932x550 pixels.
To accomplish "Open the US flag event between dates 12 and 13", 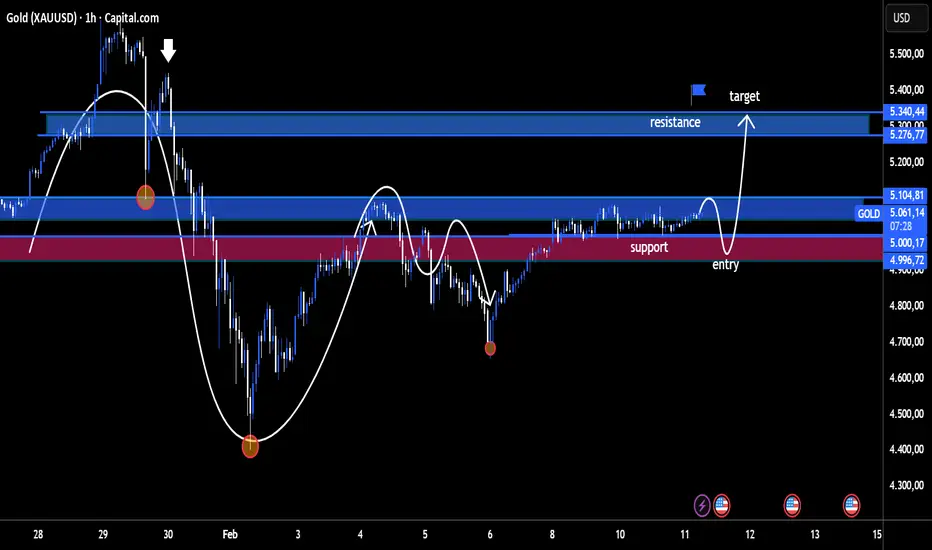I will tap(792, 505).
